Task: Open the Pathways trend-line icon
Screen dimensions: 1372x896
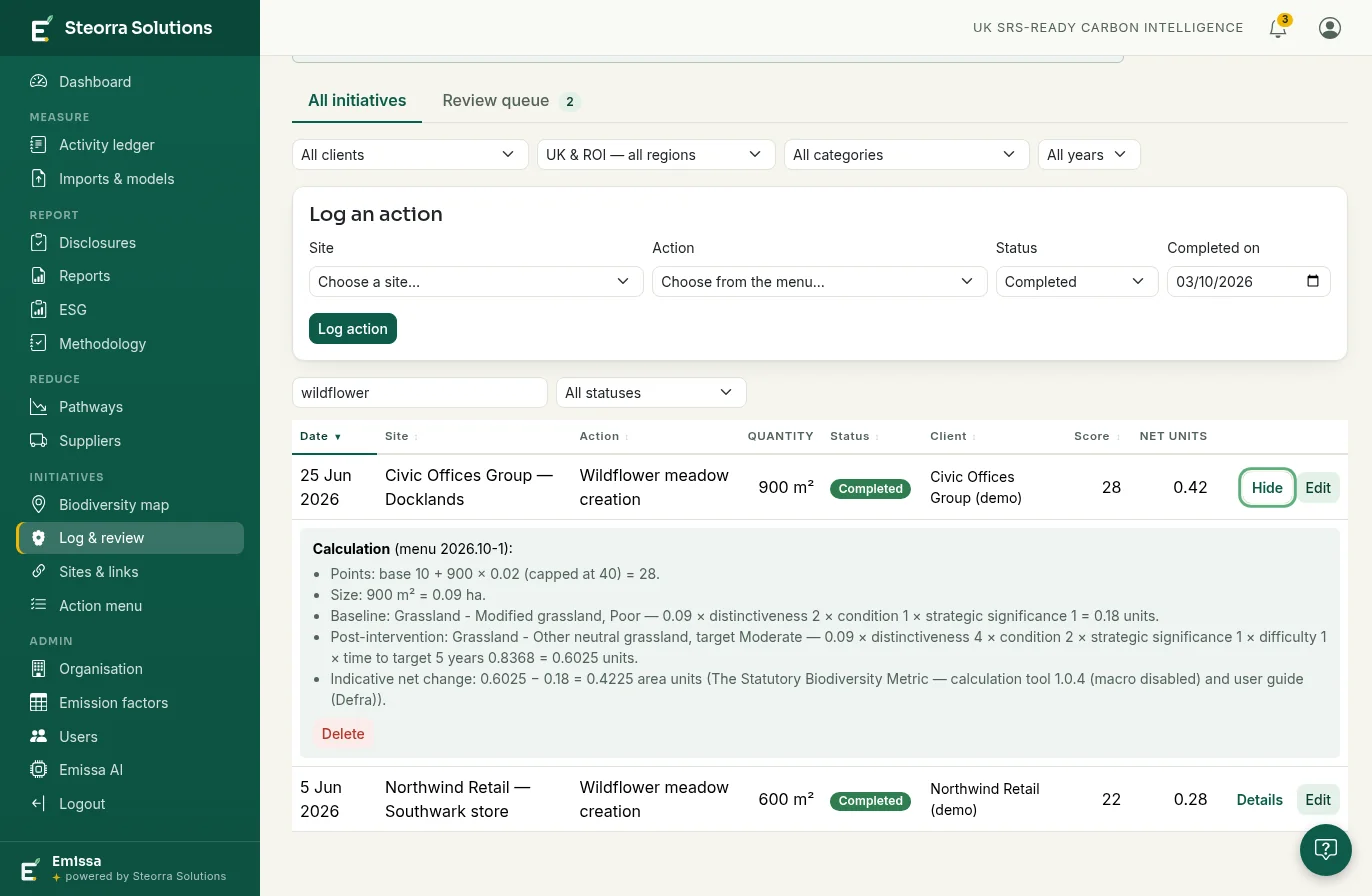Action: 39,407
